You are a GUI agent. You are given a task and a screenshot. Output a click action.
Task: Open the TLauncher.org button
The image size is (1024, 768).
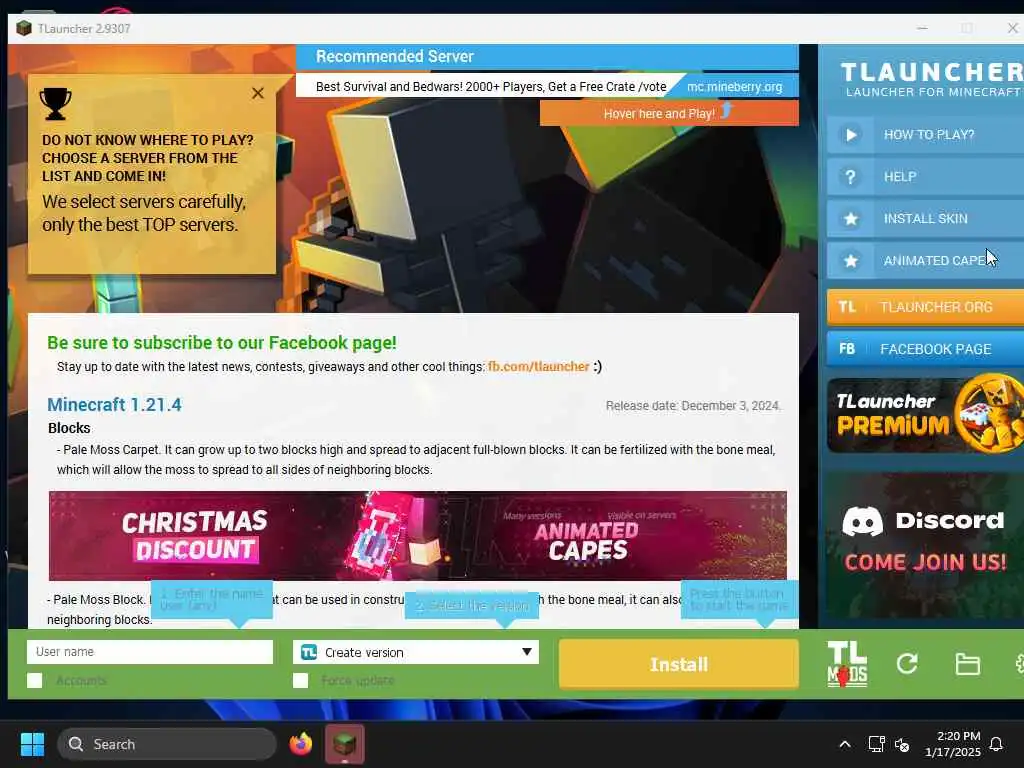[925, 307]
